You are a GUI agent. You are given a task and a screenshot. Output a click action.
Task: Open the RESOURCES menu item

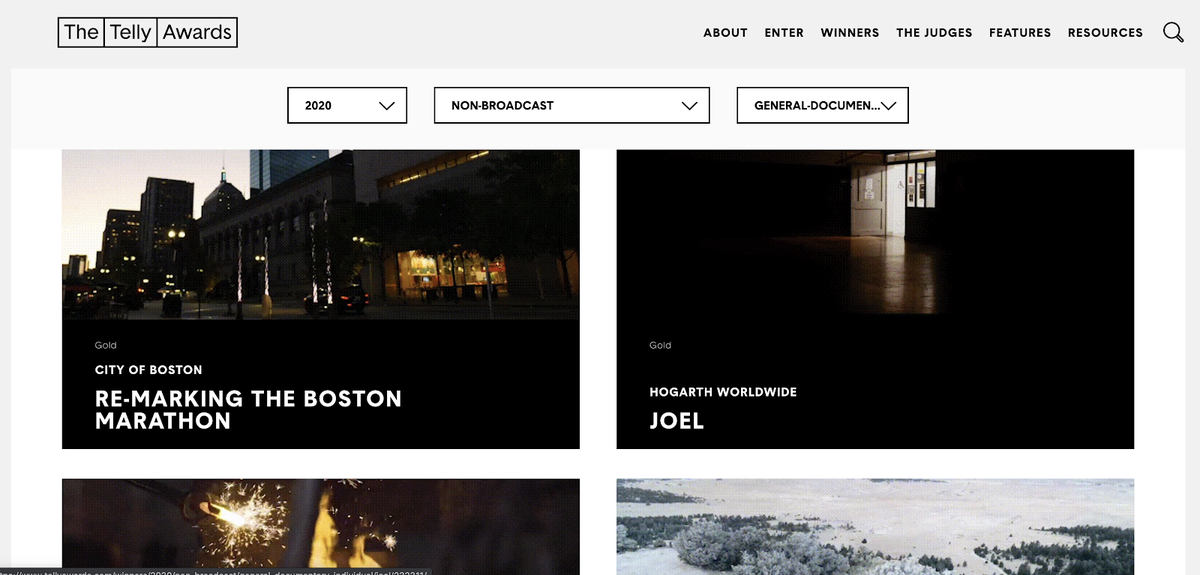click(x=1105, y=33)
